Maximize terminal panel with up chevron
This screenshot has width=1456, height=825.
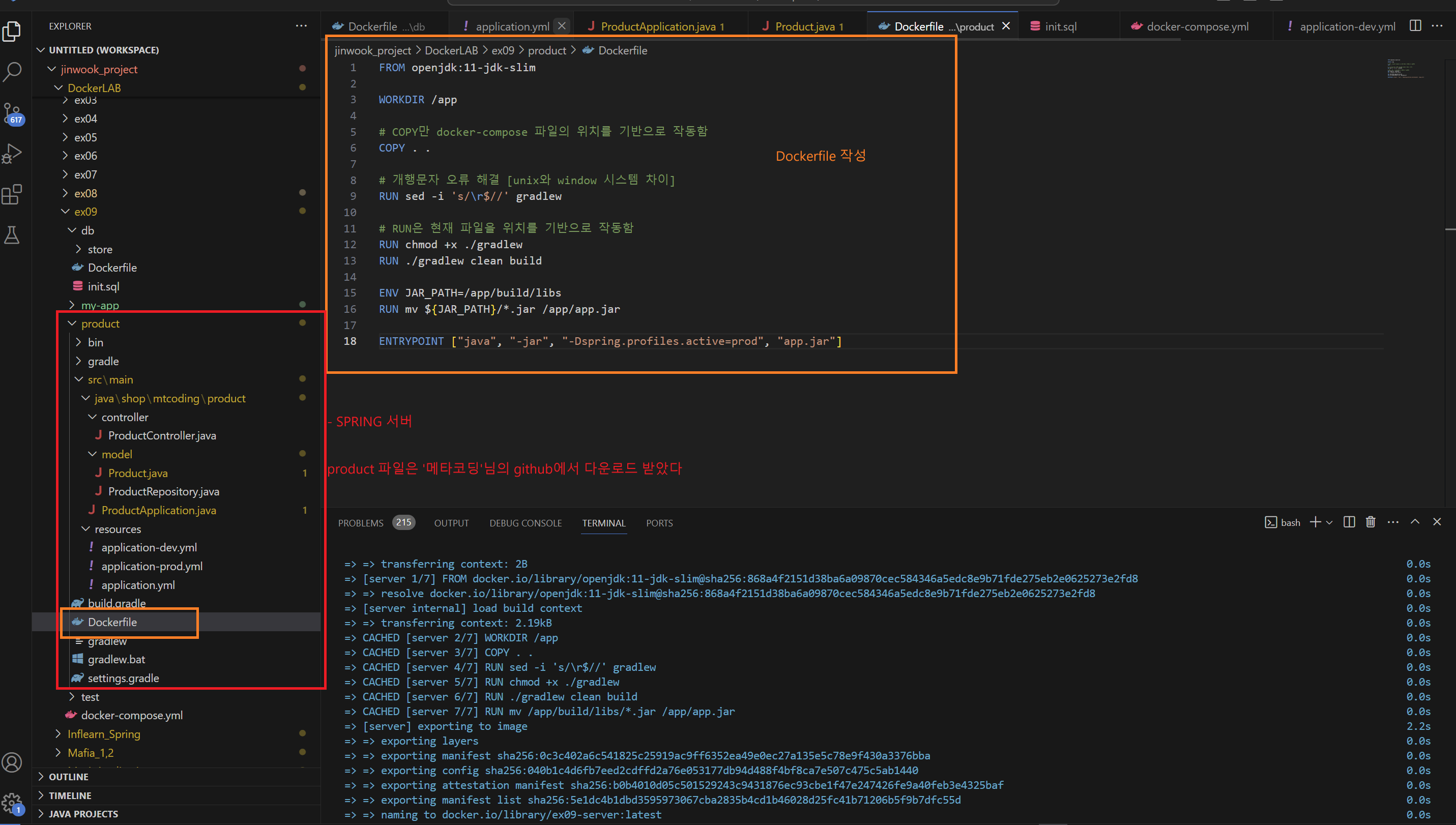pos(1415,522)
